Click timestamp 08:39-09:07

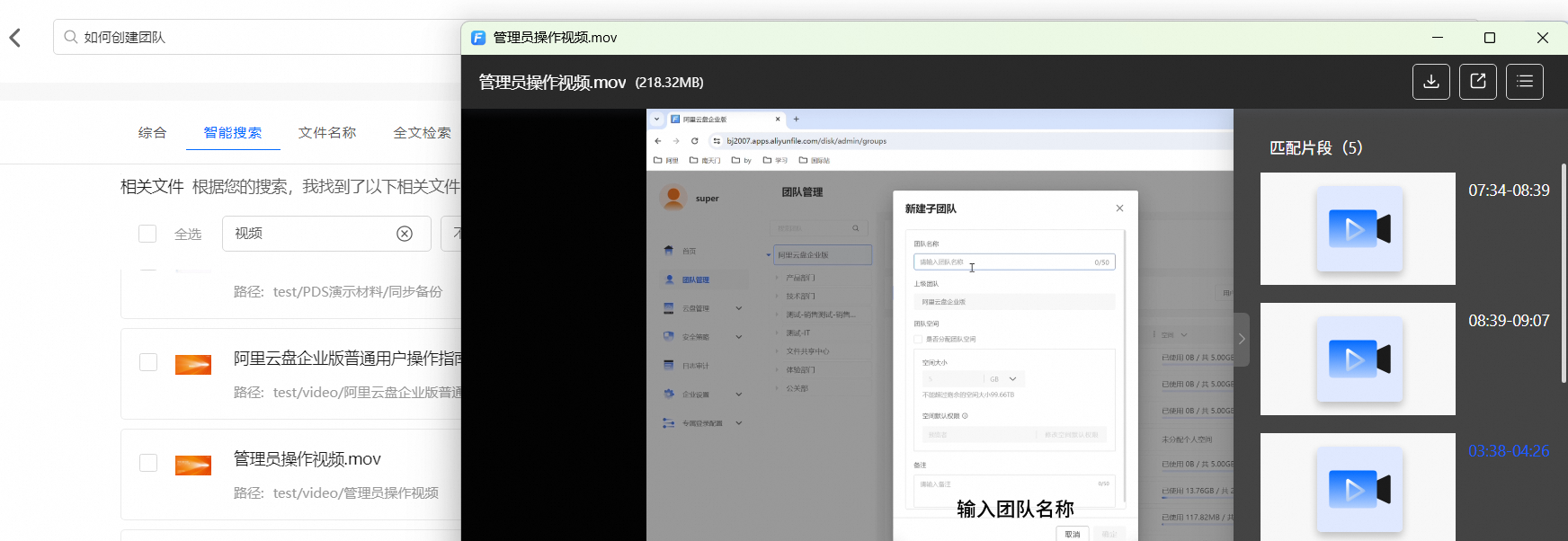[x=1509, y=321]
